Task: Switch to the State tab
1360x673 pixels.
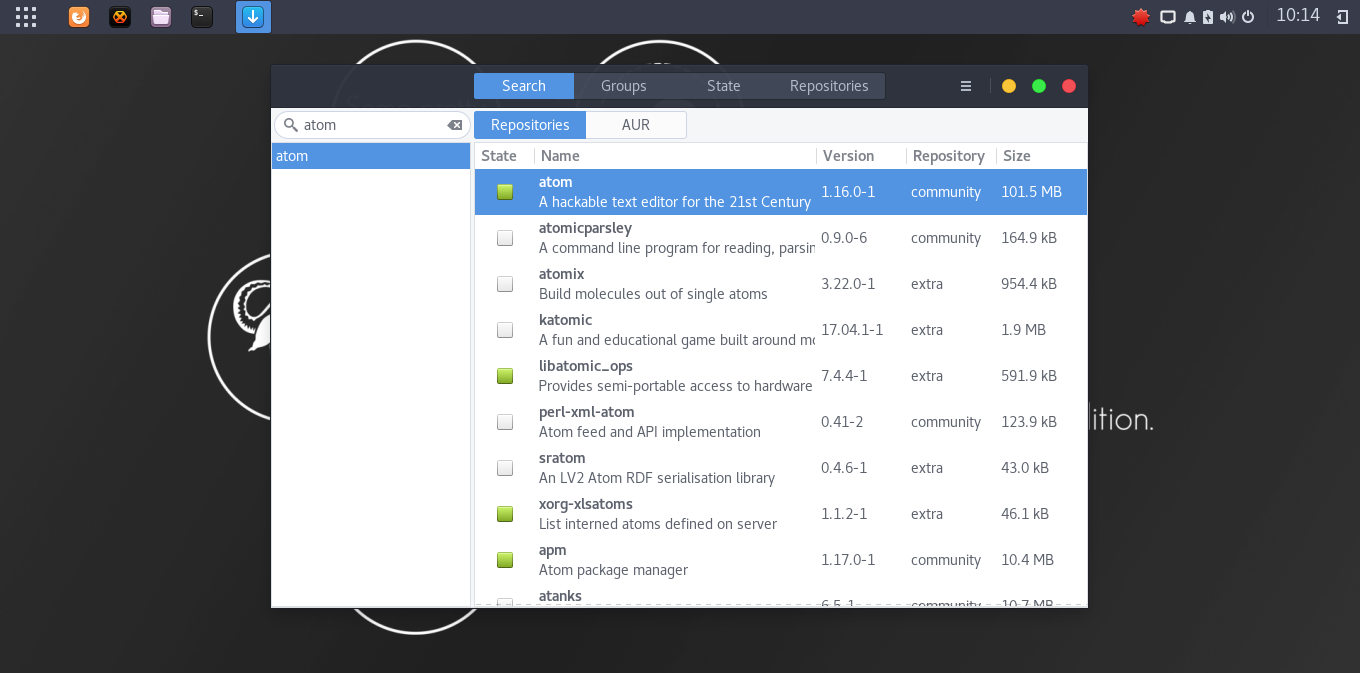Action: [724, 86]
